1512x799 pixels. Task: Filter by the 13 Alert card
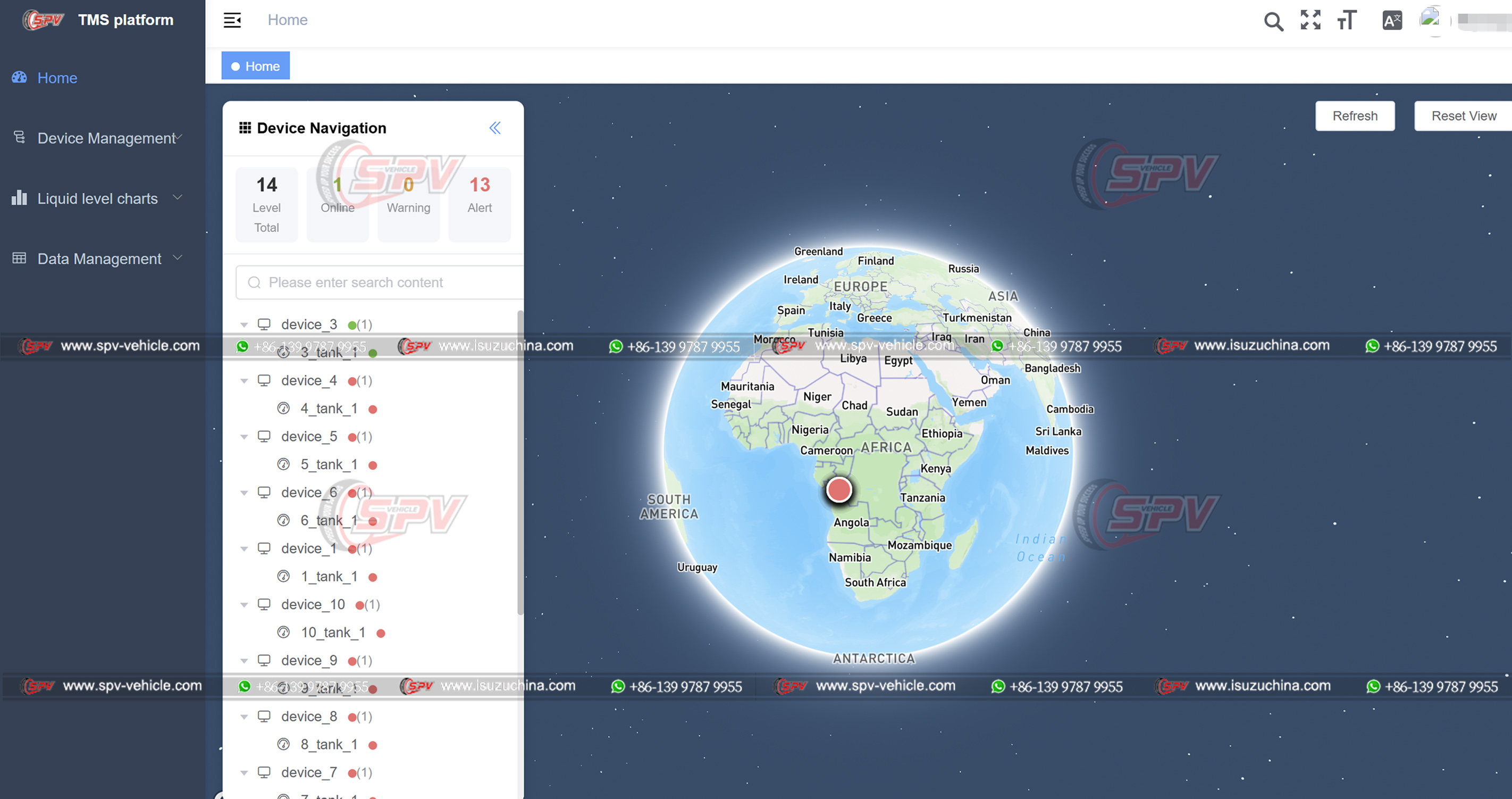coord(480,204)
